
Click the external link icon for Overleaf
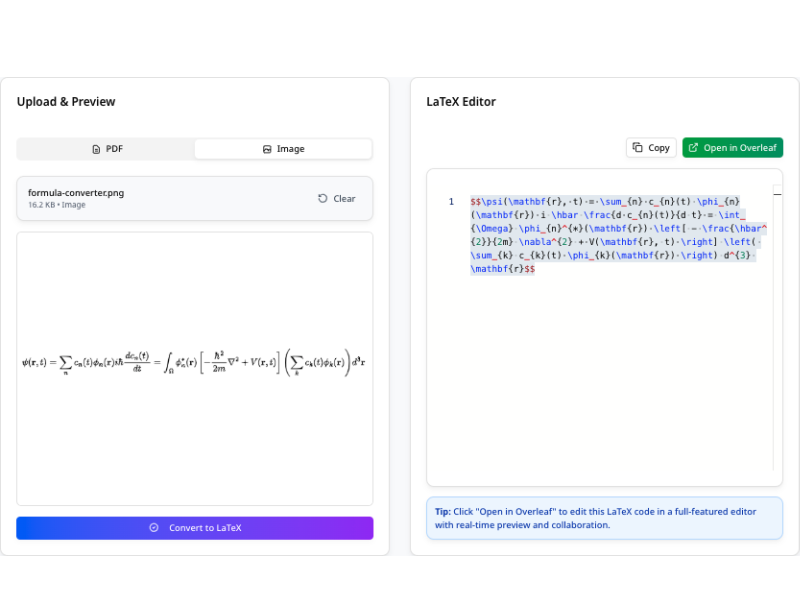pos(693,148)
